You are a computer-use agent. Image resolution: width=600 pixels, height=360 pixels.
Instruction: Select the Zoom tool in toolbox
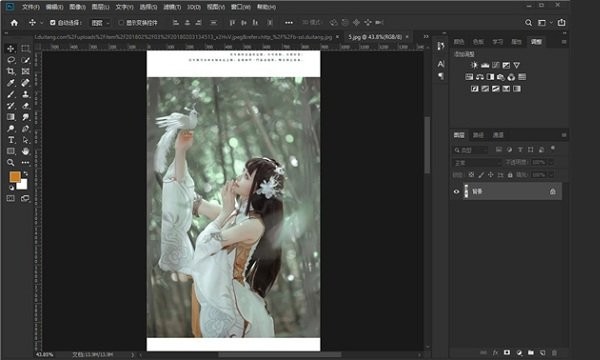pos(11,163)
